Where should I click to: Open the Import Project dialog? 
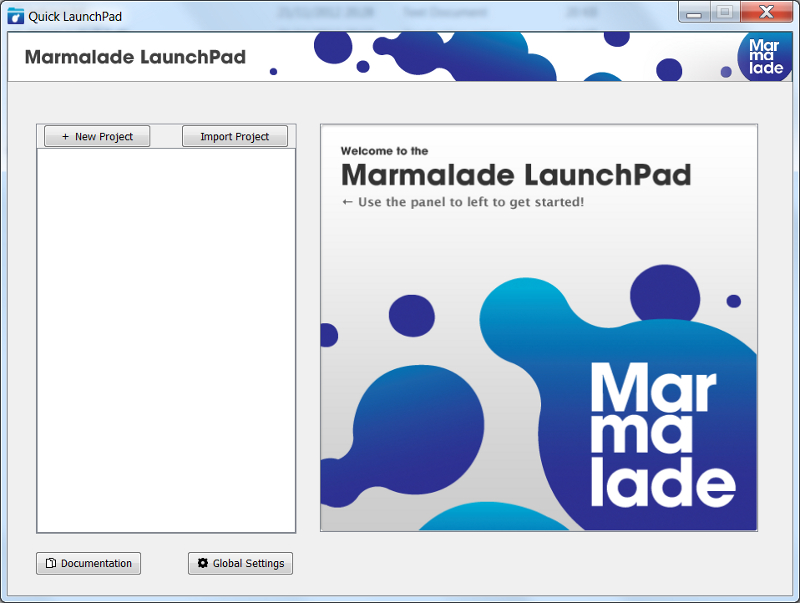235,136
